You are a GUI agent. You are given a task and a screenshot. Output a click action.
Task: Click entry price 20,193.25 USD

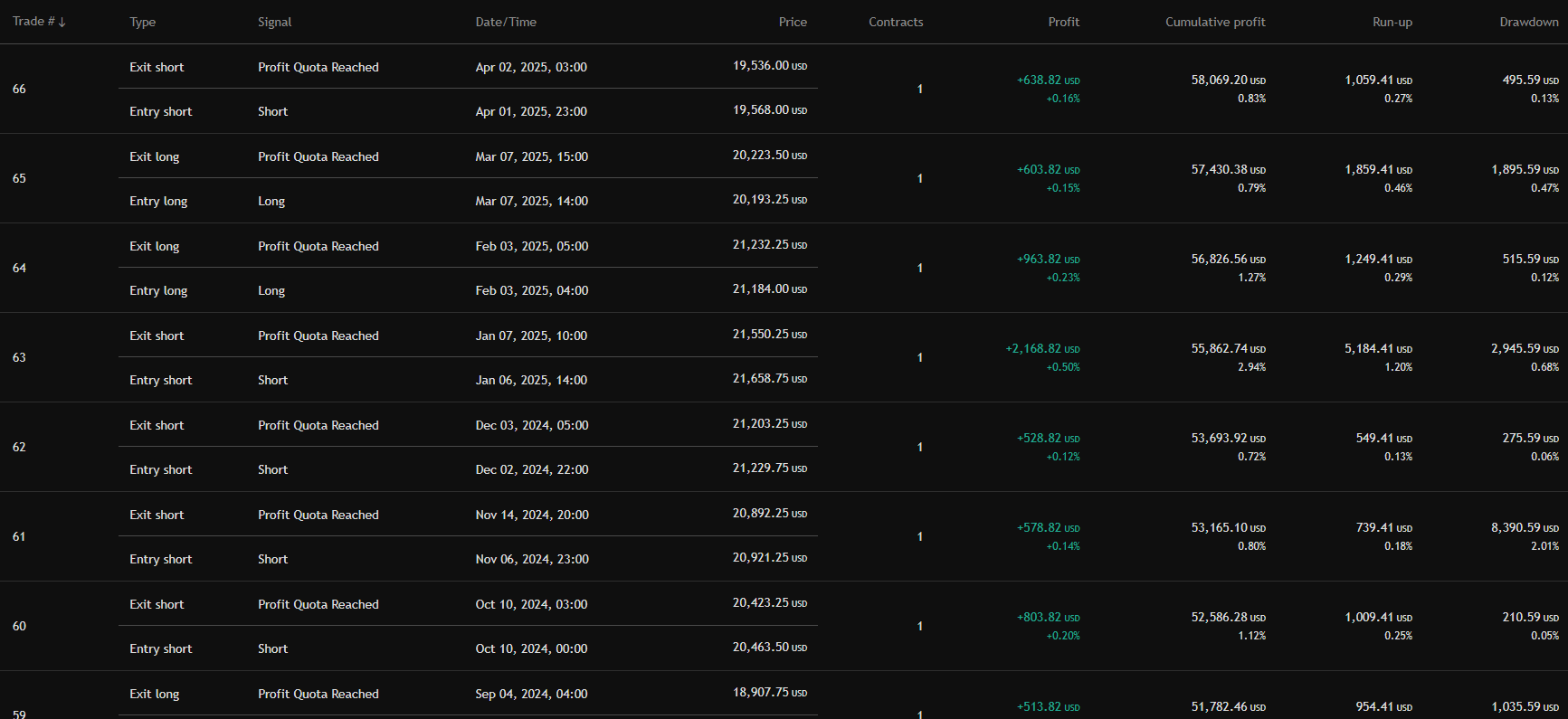pos(770,199)
